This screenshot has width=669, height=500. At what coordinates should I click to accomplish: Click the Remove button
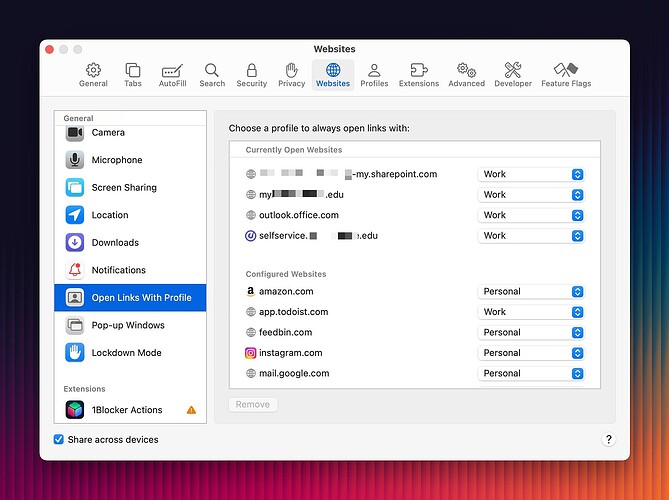click(253, 405)
